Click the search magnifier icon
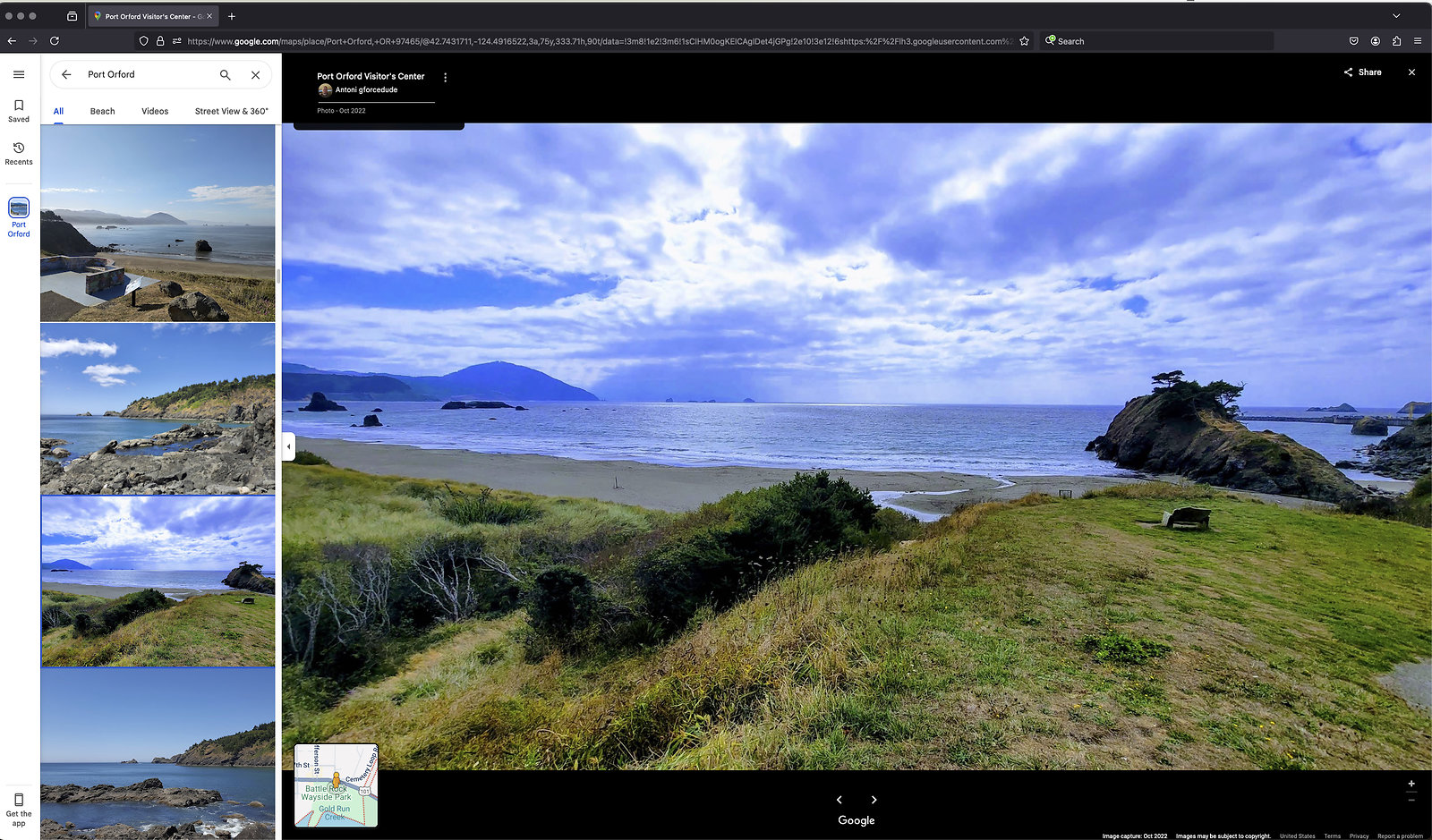The height and width of the screenshot is (840, 1432). [226, 75]
